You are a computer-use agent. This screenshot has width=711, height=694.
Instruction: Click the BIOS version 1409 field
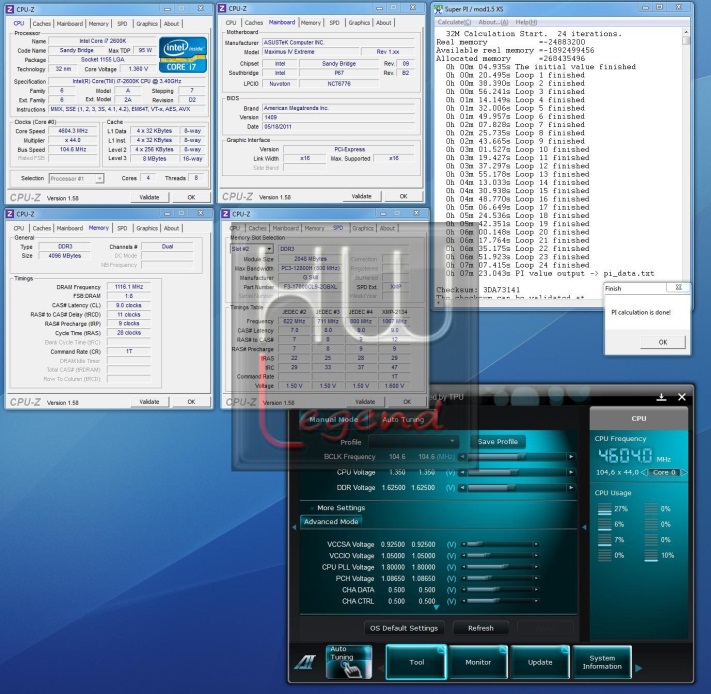[x=338, y=117]
